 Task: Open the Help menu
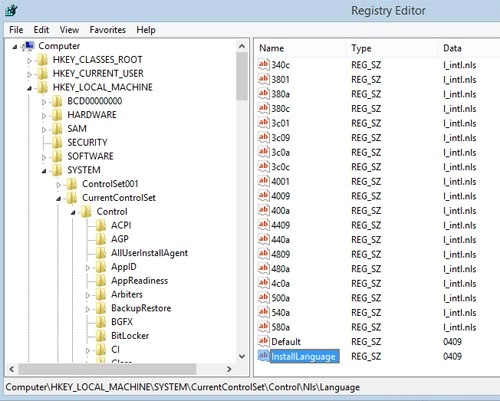[146, 30]
